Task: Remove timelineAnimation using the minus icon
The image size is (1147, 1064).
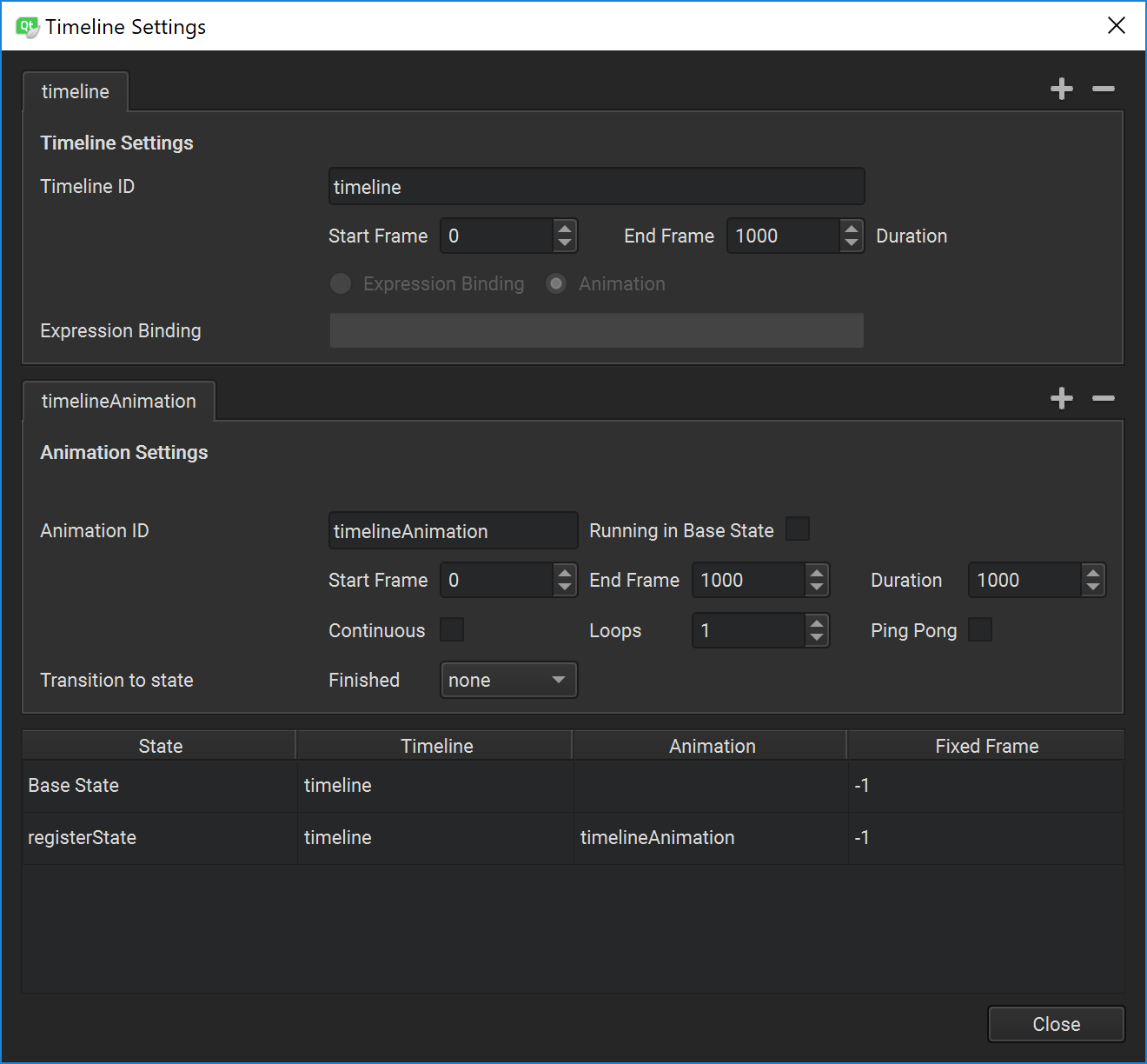Action: [x=1103, y=398]
